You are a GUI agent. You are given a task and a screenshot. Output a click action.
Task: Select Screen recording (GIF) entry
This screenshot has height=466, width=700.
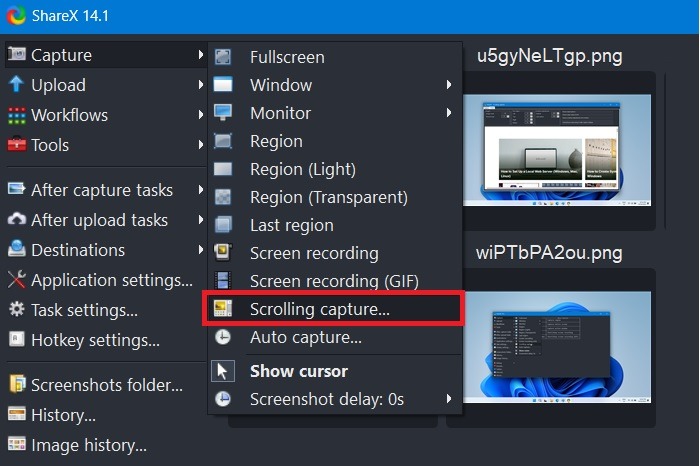(x=335, y=281)
